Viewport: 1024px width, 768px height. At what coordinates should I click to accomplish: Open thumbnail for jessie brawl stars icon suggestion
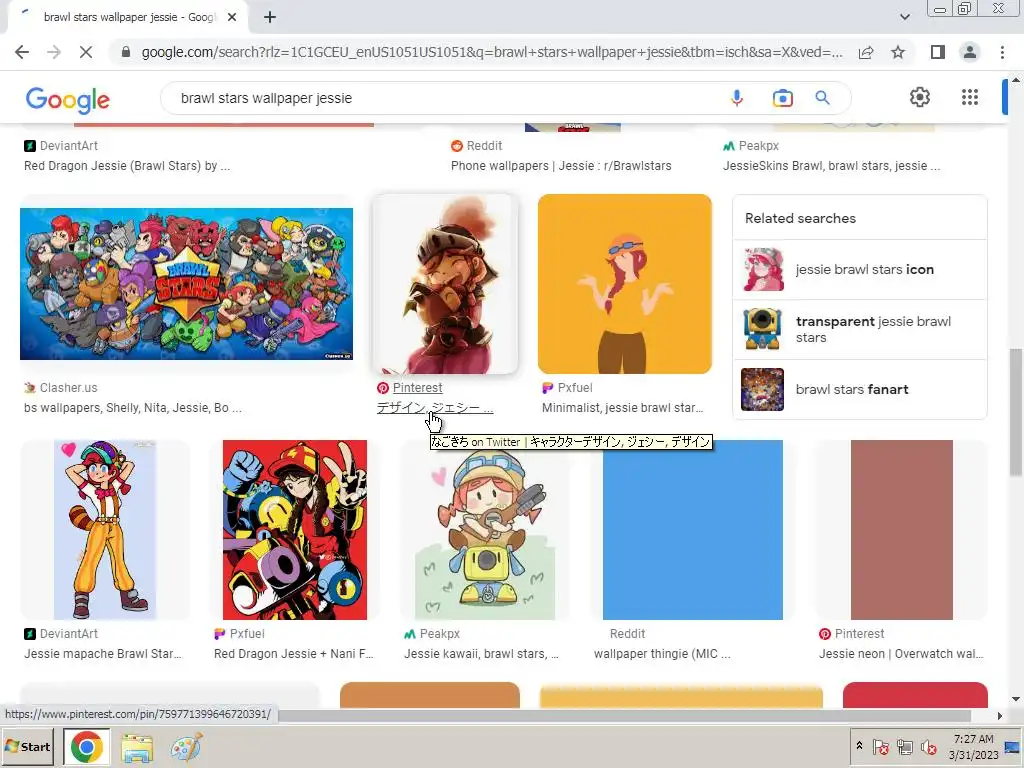tap(762, 270)
